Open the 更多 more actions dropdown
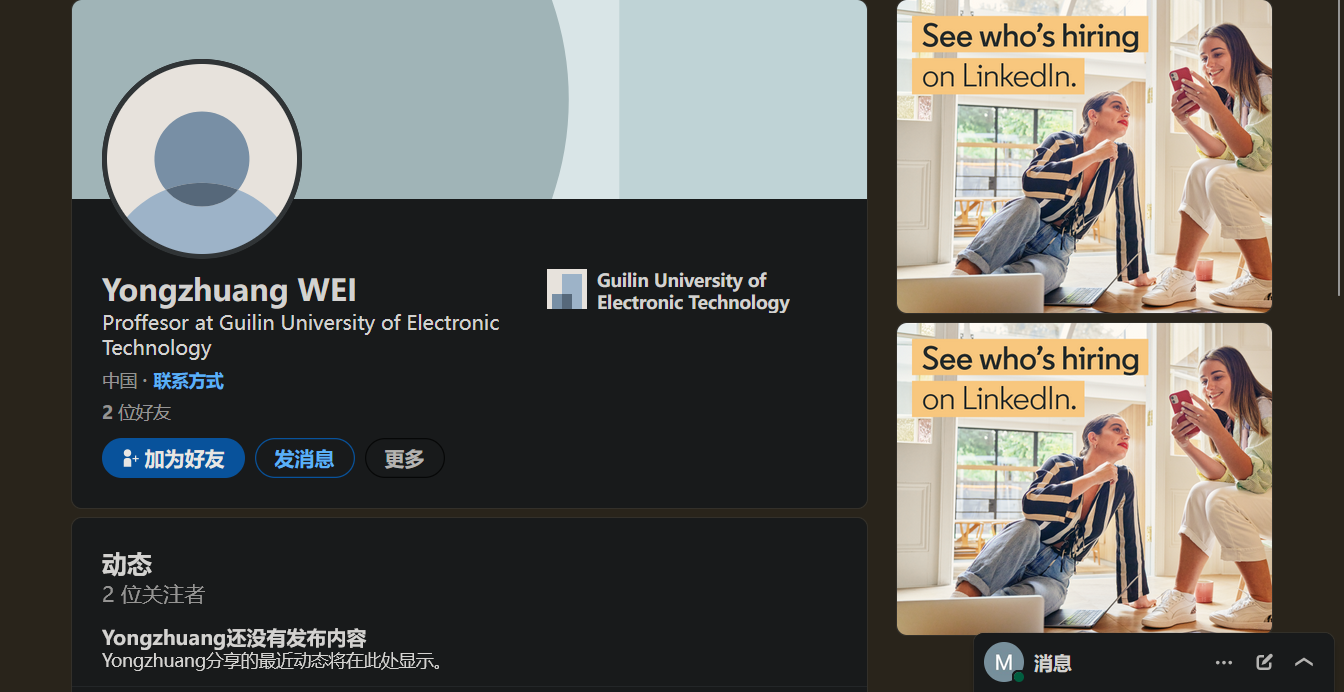 [x=404, y=459]
